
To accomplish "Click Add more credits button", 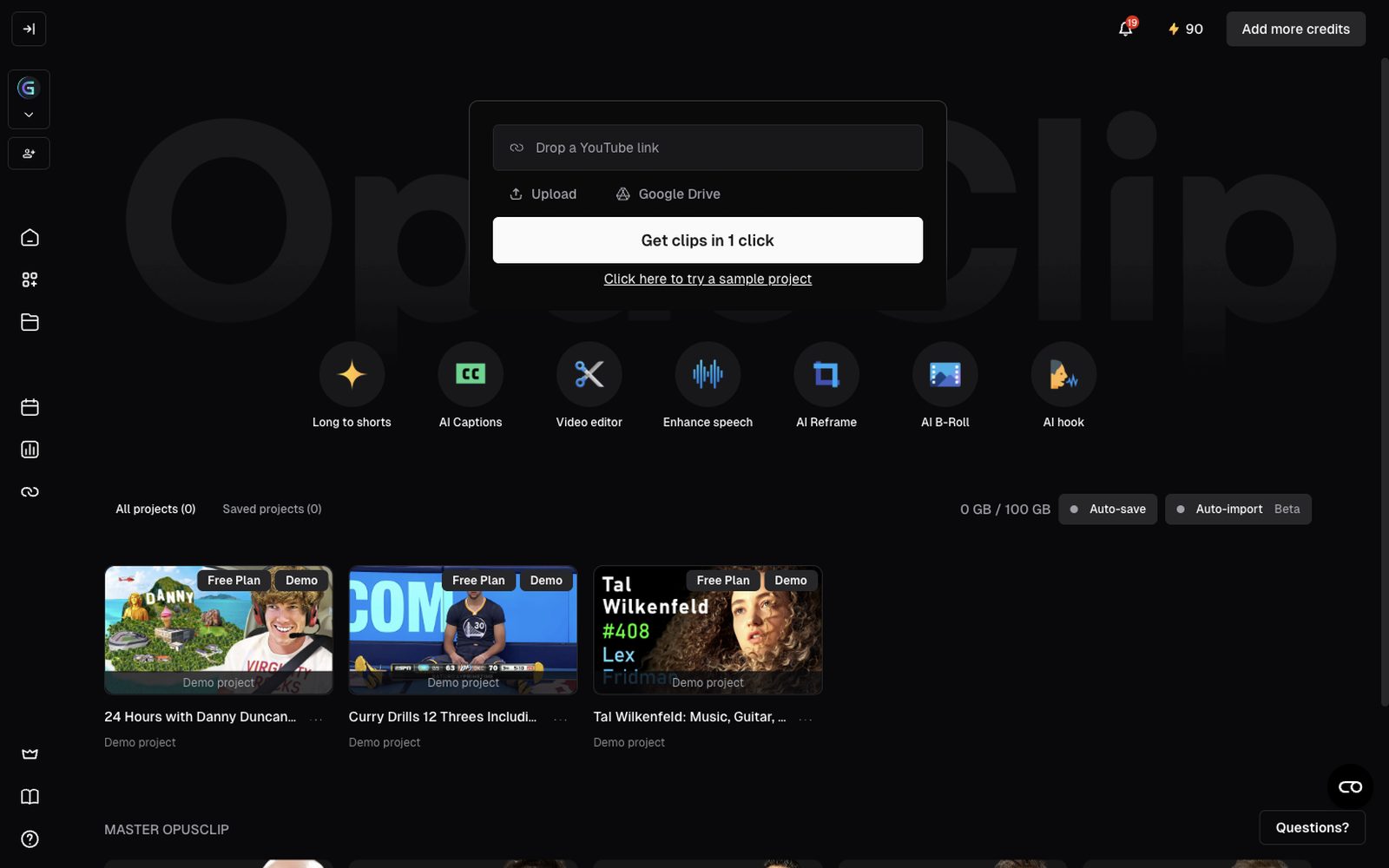I will (x=1295, y=29).
